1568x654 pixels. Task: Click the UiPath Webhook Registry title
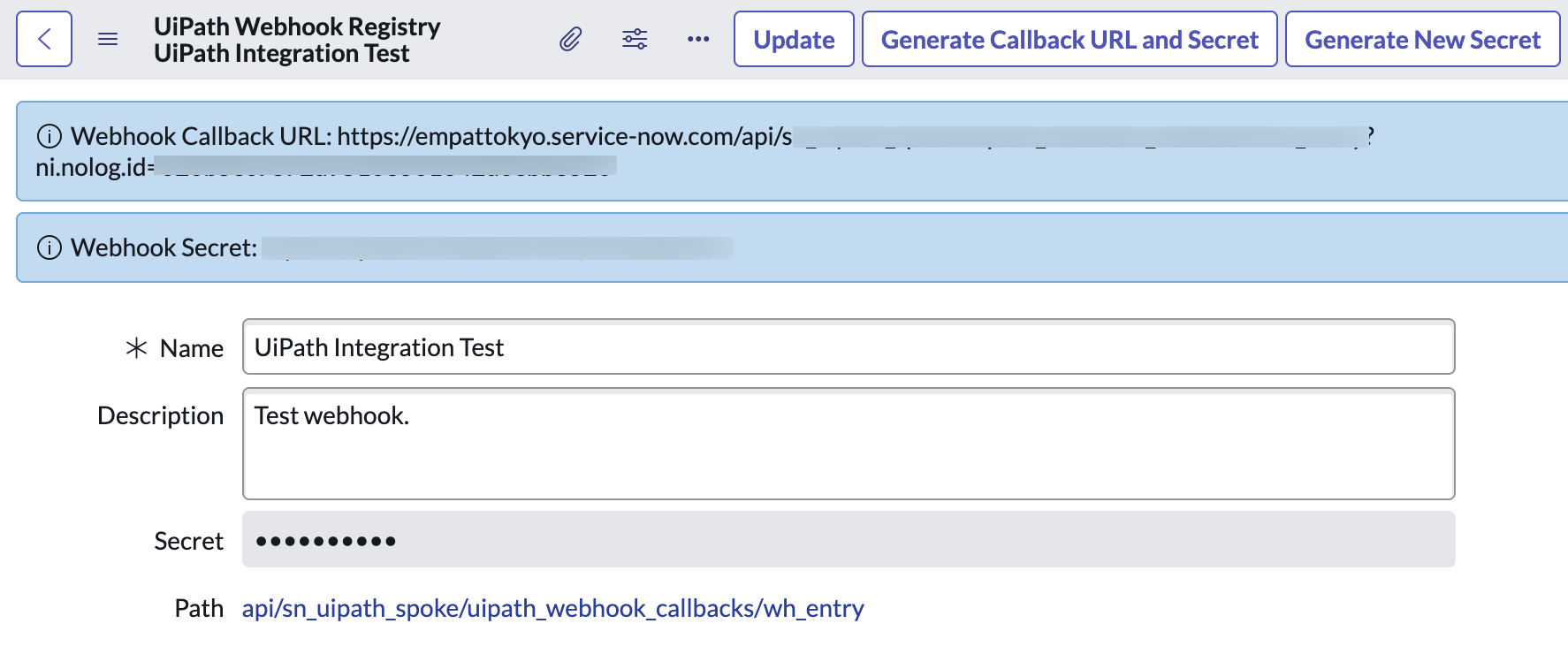click(x=297, y=27)
